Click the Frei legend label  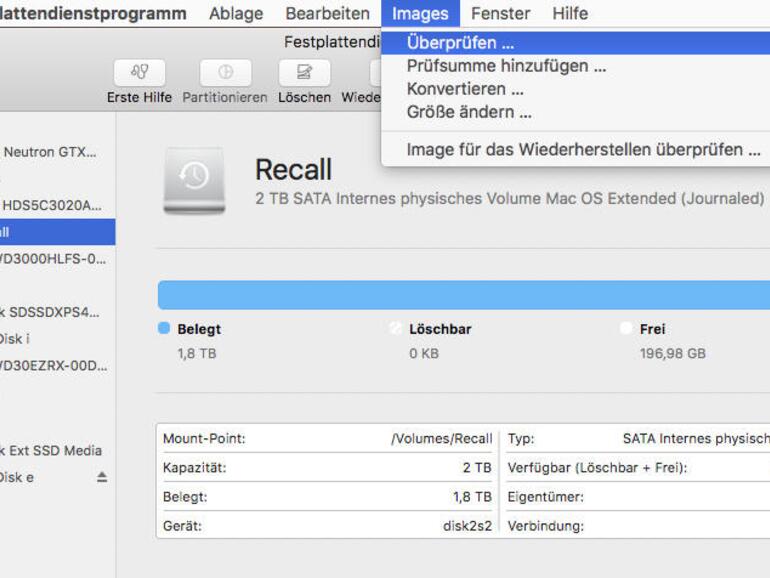tap(653, 329)
